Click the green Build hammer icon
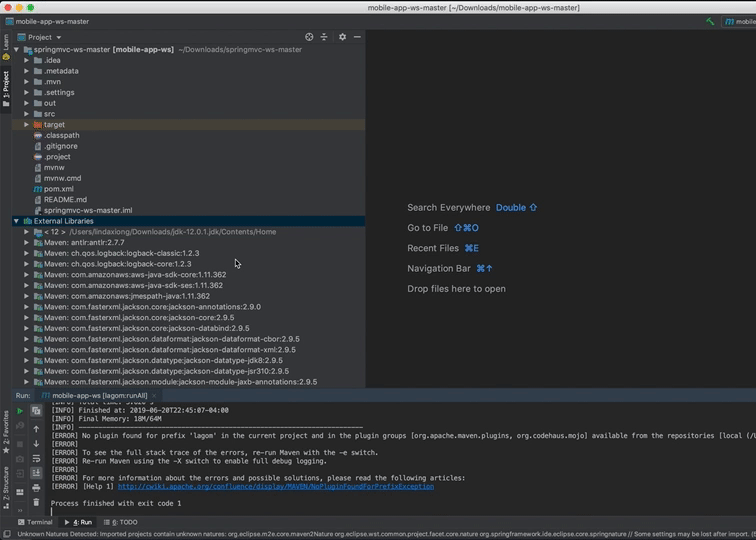The height and width of the screenshot is (540, 756). click(710, 21)
